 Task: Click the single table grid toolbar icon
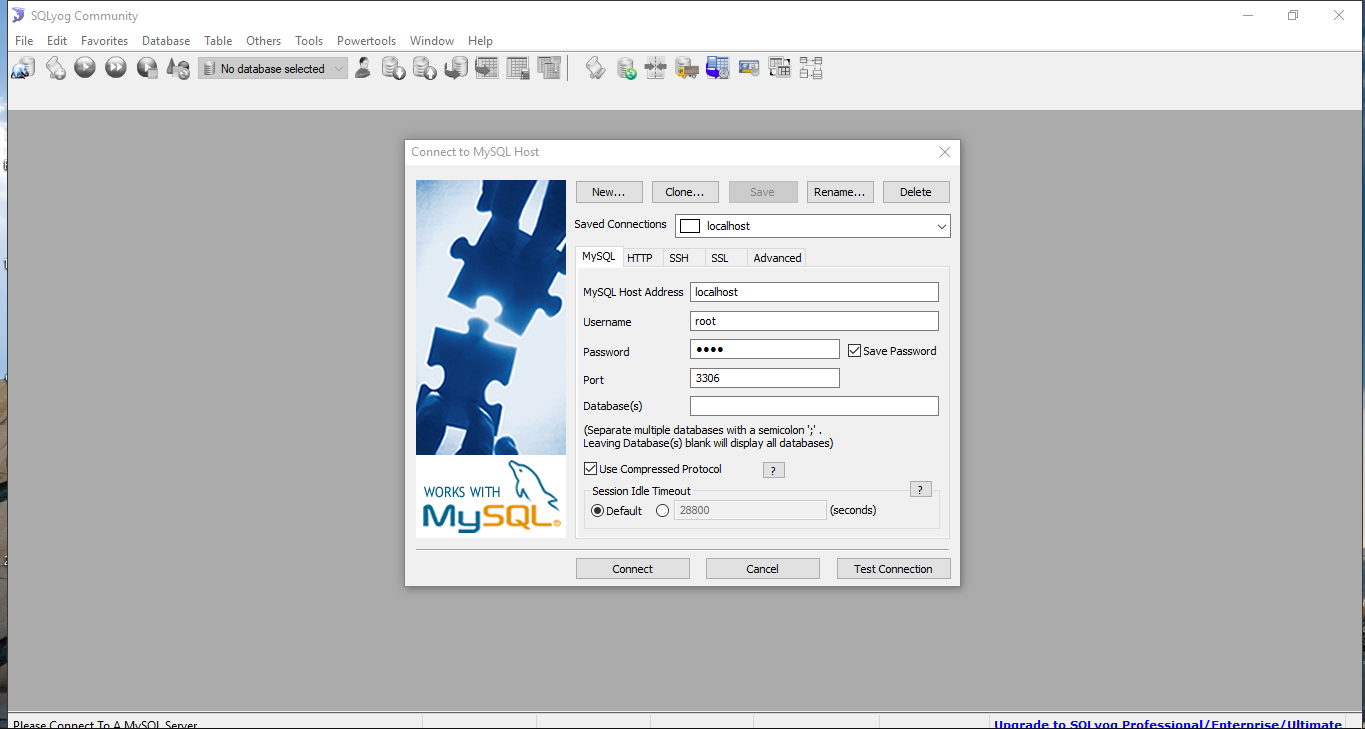(518, 68)
